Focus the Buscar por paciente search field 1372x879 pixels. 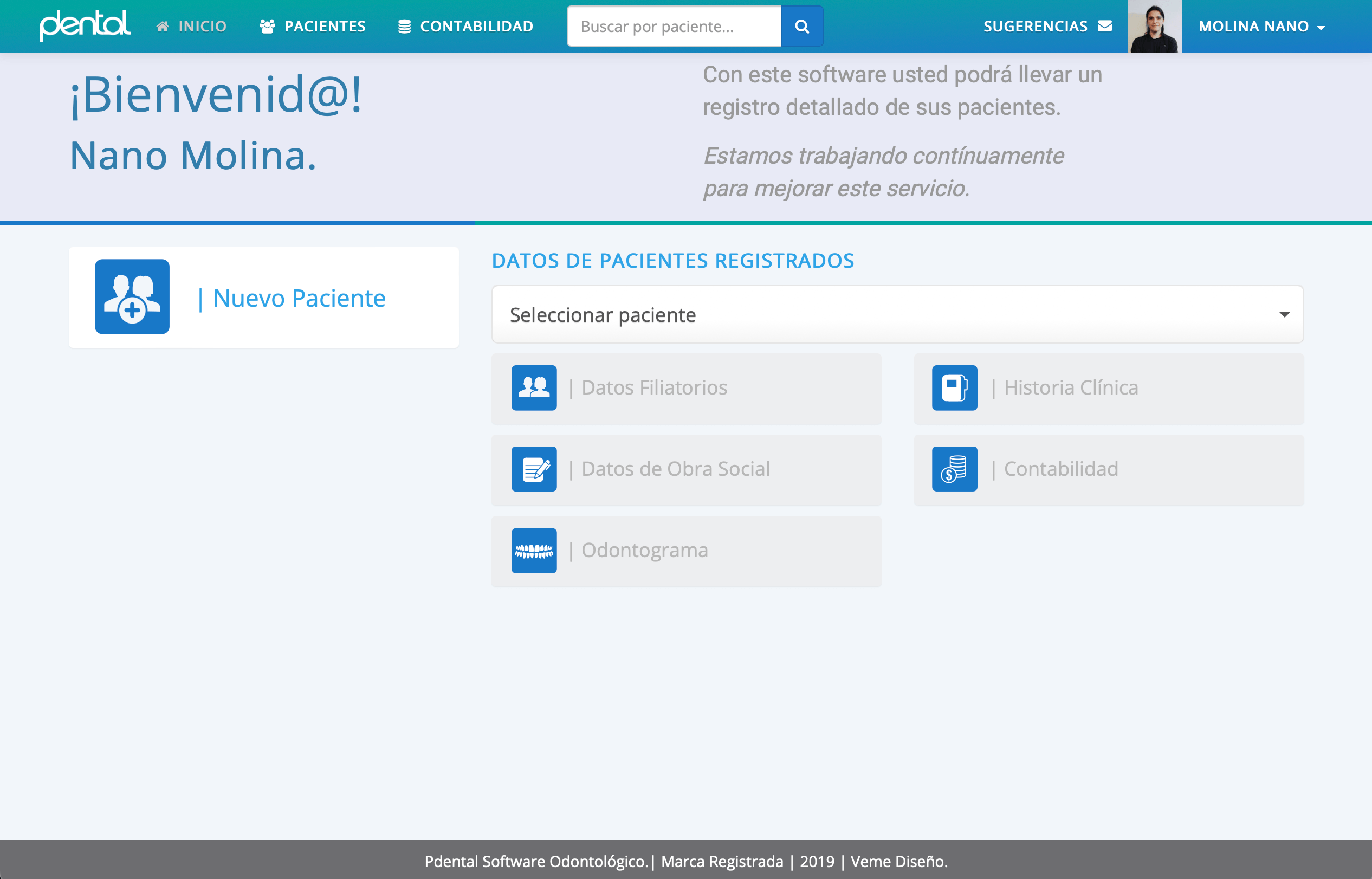coord(674,26)
